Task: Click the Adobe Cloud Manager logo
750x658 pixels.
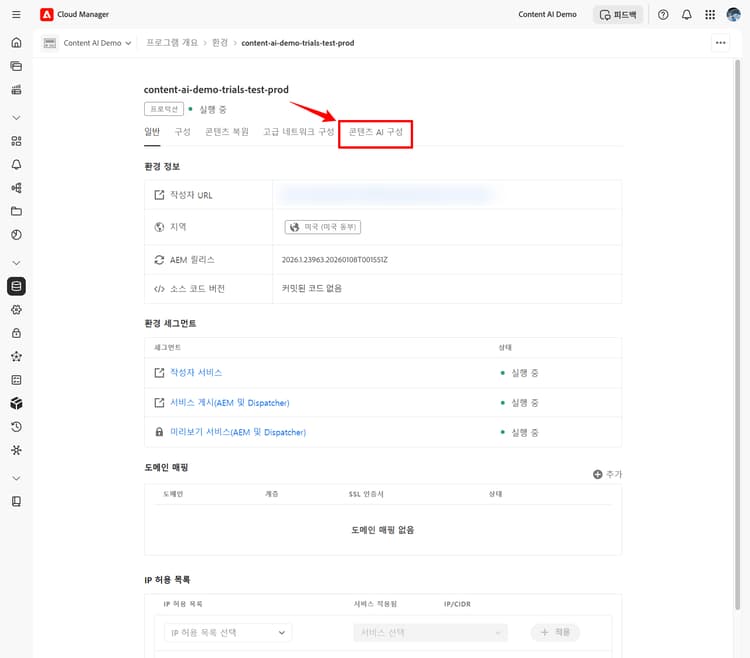Action: click(46, 14)
